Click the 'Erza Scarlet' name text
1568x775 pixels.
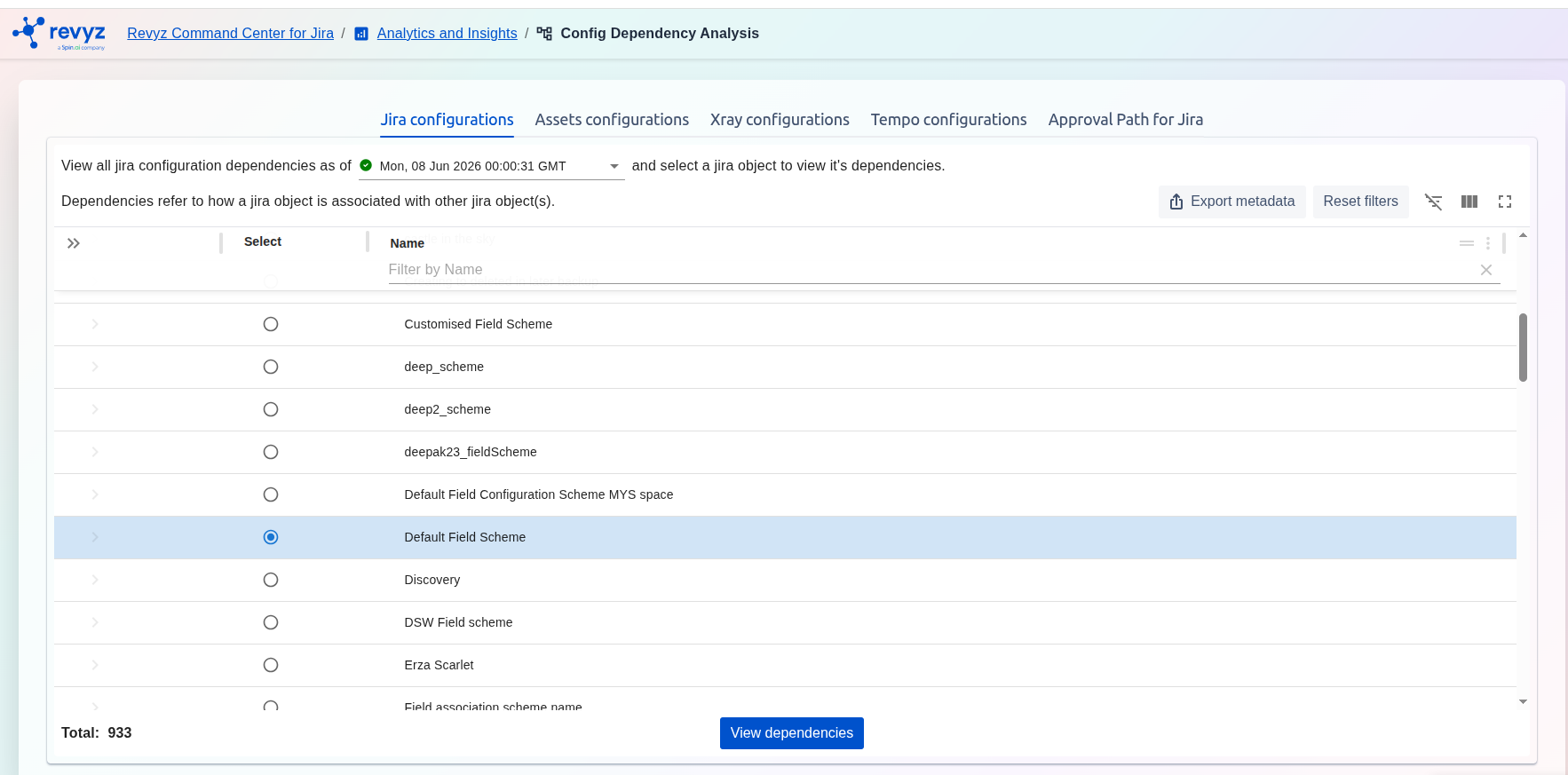point(439,665)
